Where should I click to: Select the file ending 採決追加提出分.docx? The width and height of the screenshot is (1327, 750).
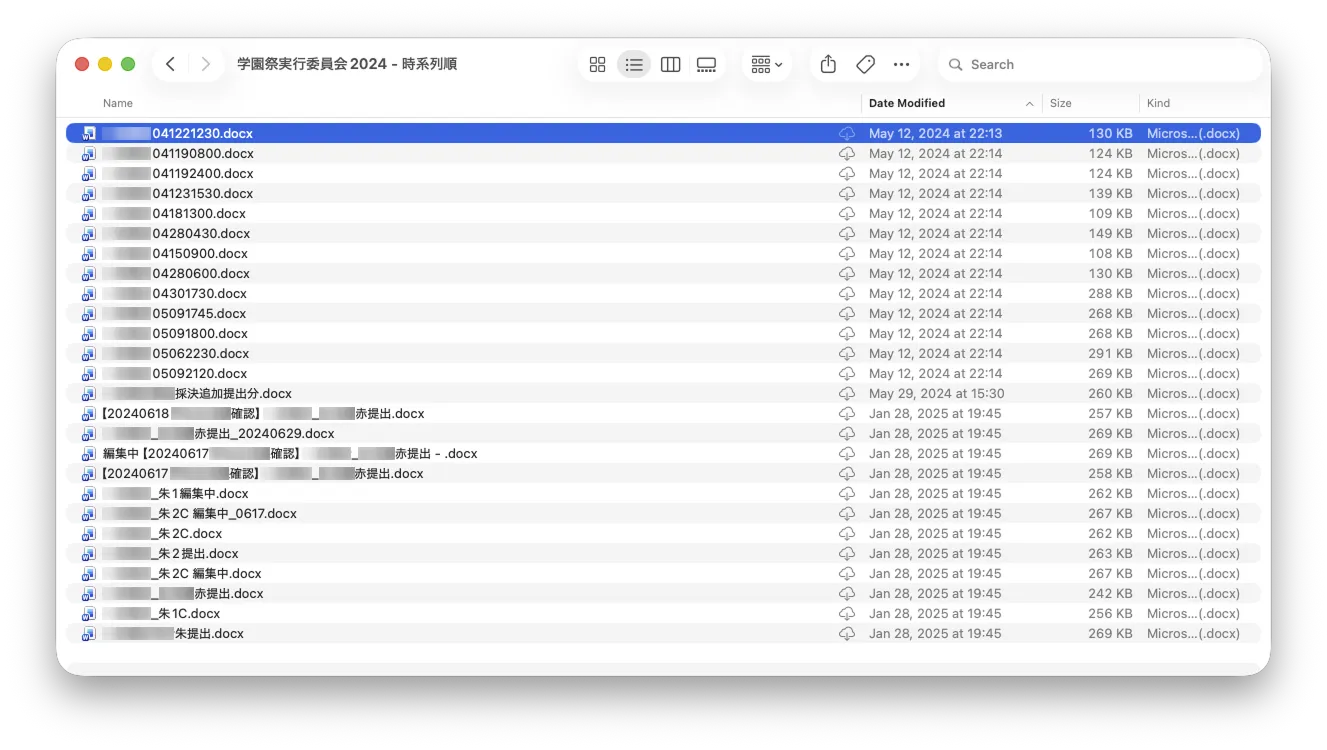[664, 393]
